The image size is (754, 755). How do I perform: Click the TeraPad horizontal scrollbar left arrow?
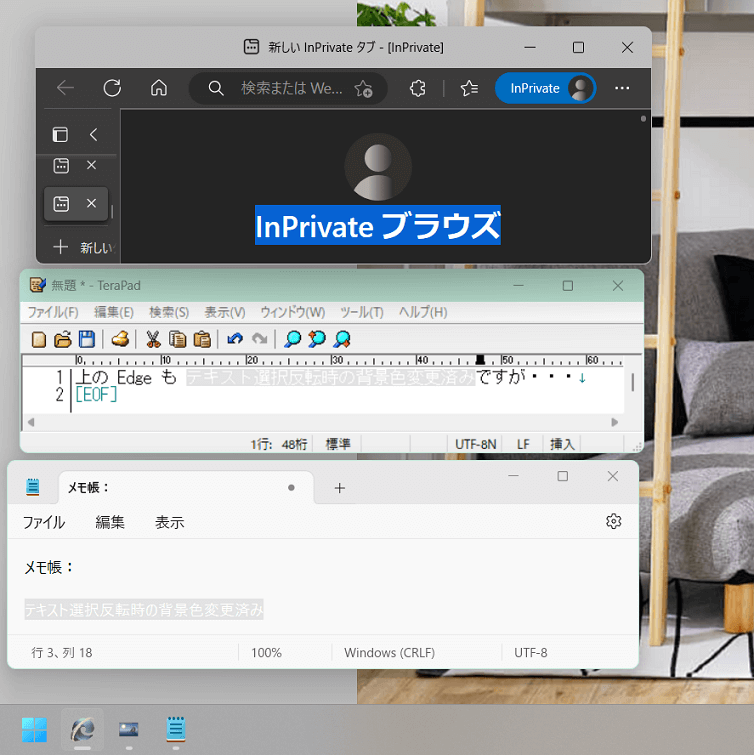pyautogui.click(x=31, y=422)
